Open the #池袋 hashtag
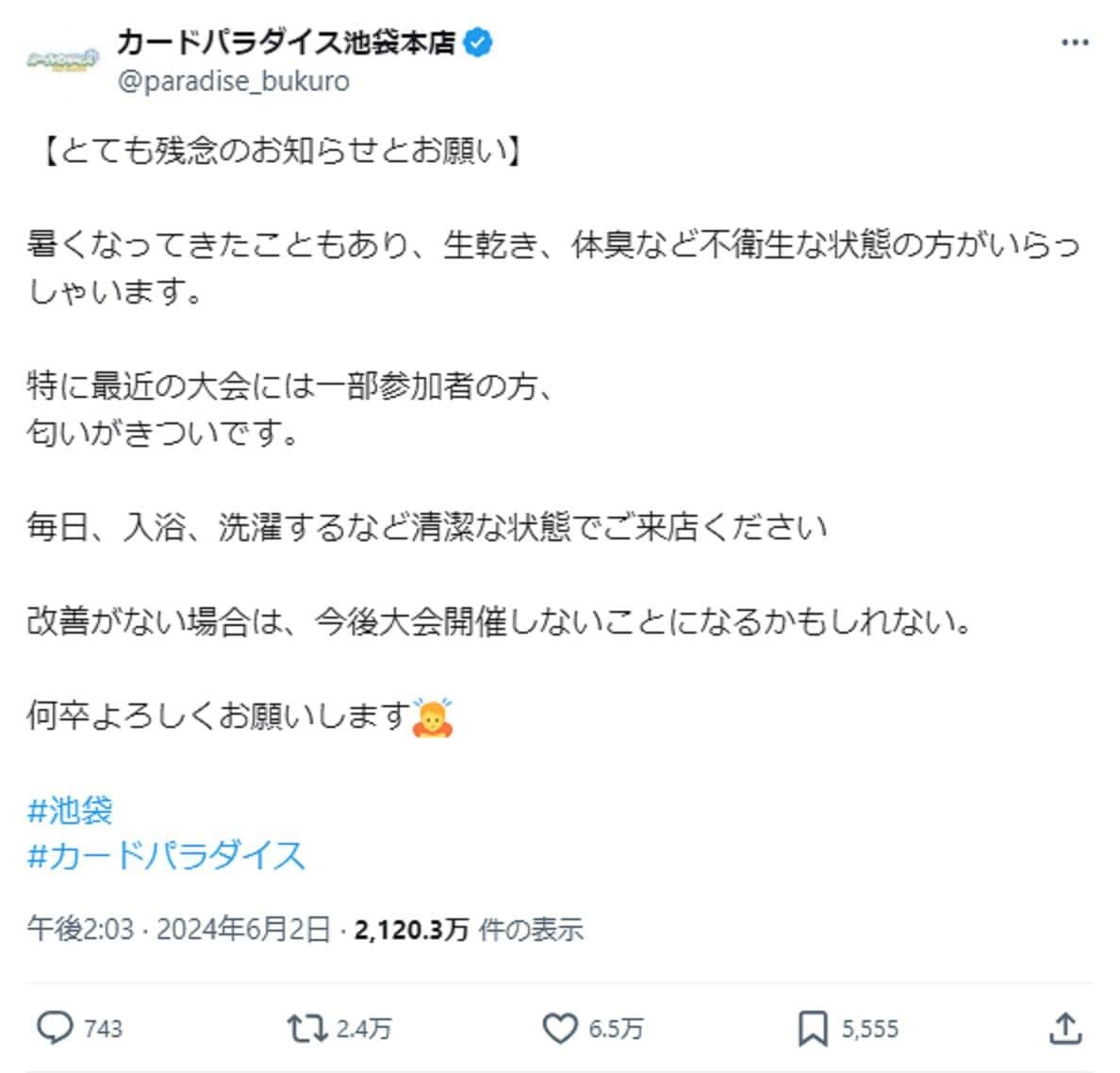The image size is (1120, 1073). [71, 810]
